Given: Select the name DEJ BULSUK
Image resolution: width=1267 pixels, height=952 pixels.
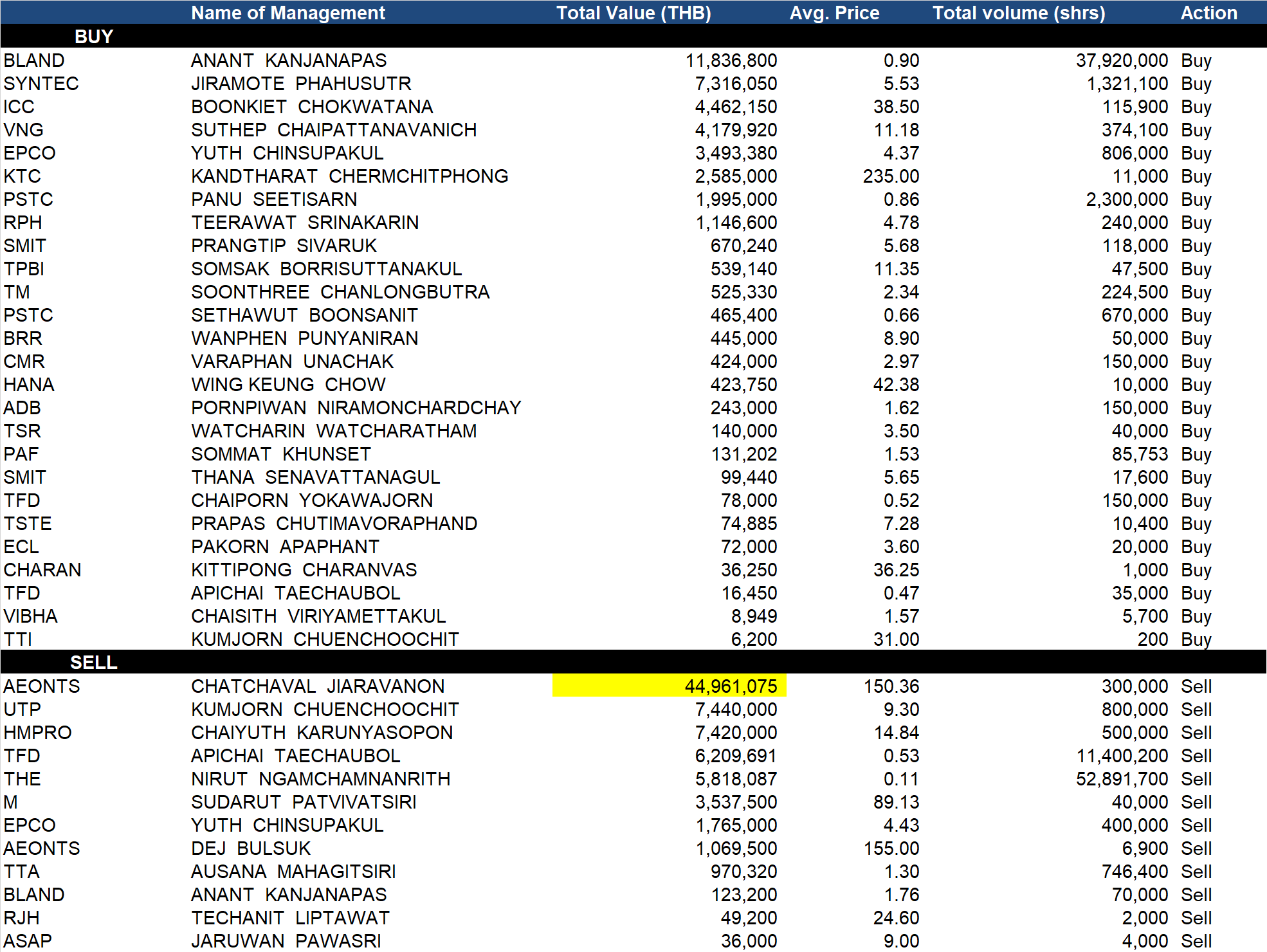Looking at the screenshot, I should pos(251,848).
